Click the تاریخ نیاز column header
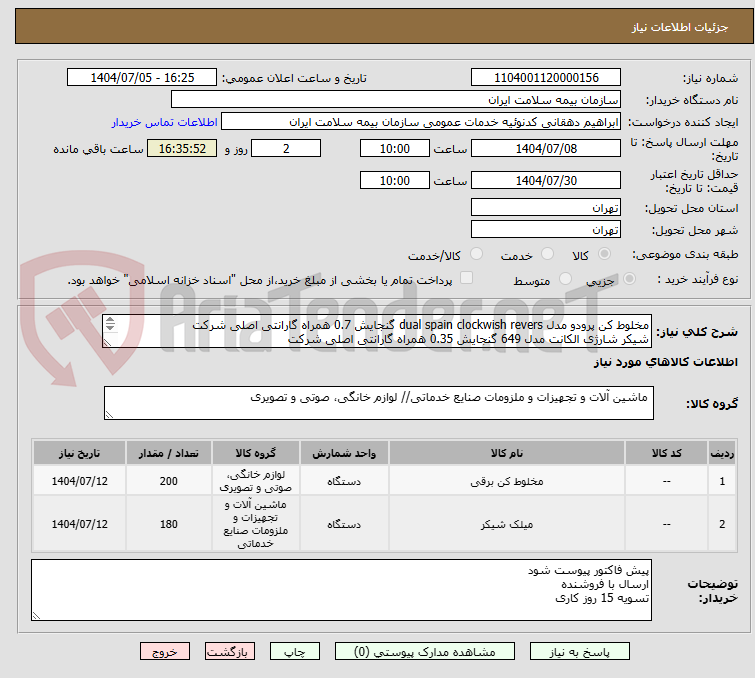Screen dimensions: 755x678 [x=79, y=453]
